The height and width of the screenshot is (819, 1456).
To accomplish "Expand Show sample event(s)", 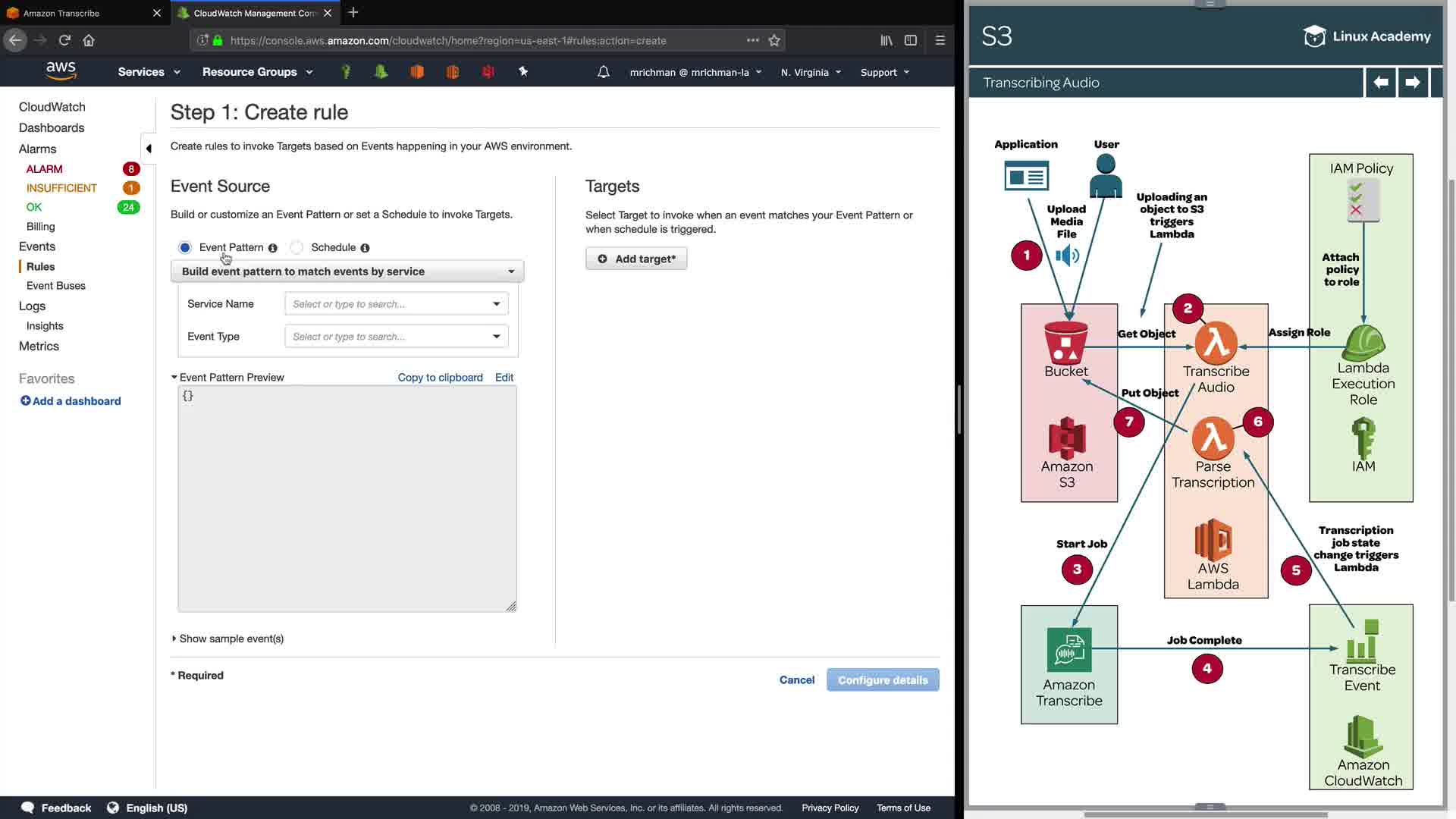I will pos(228,639).
